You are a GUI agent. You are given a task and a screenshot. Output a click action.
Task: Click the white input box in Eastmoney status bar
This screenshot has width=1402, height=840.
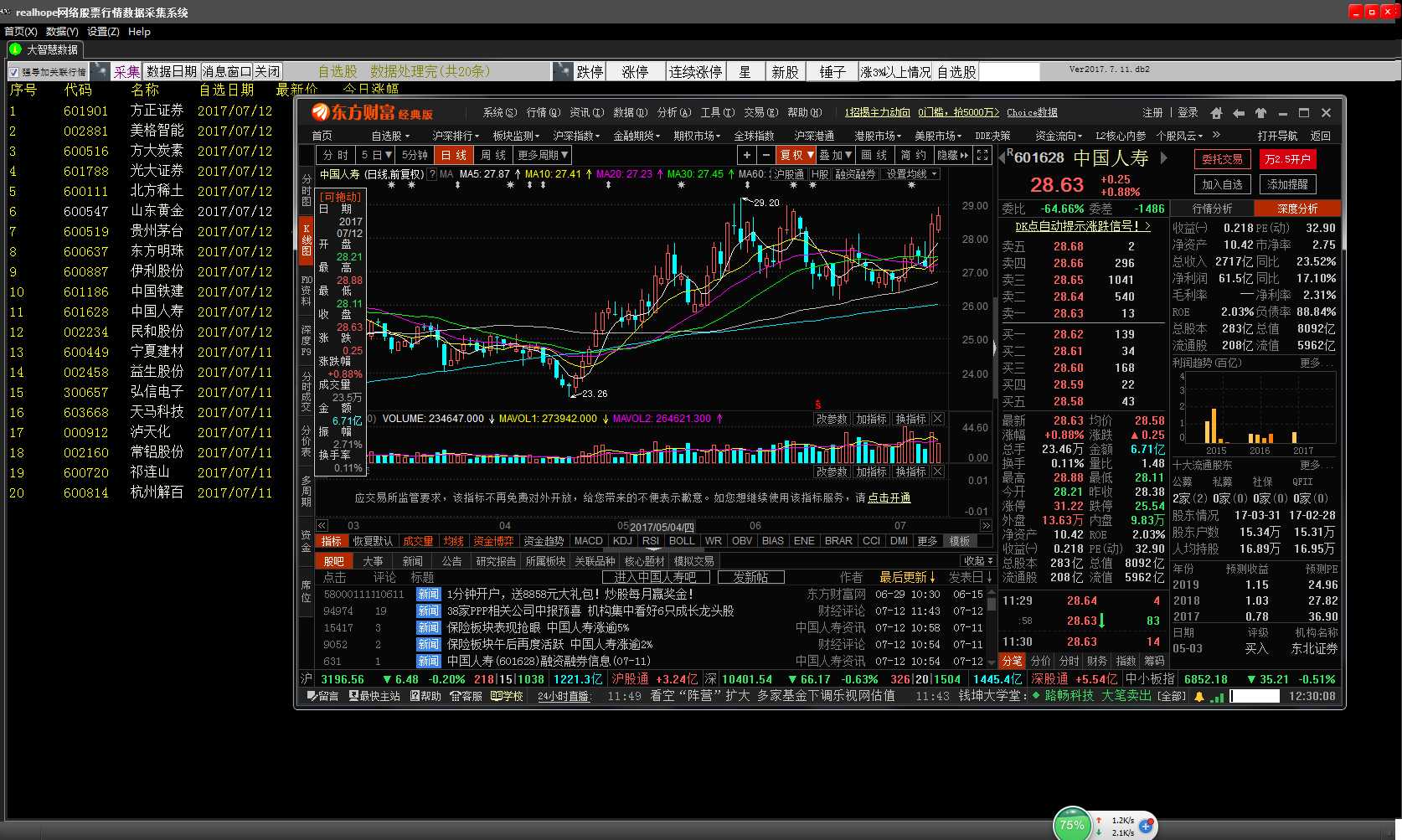point(1255,696)
